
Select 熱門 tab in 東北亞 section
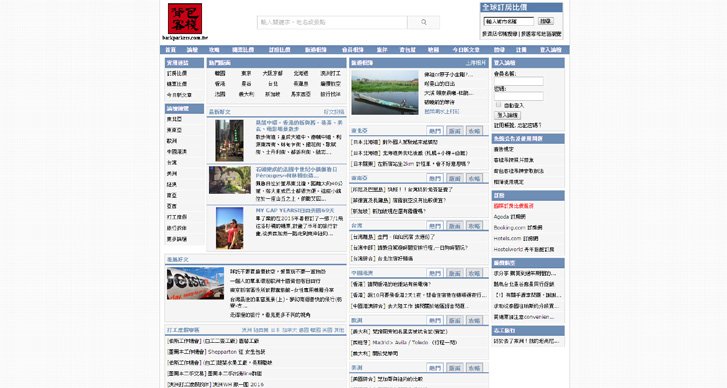(434, 131)
